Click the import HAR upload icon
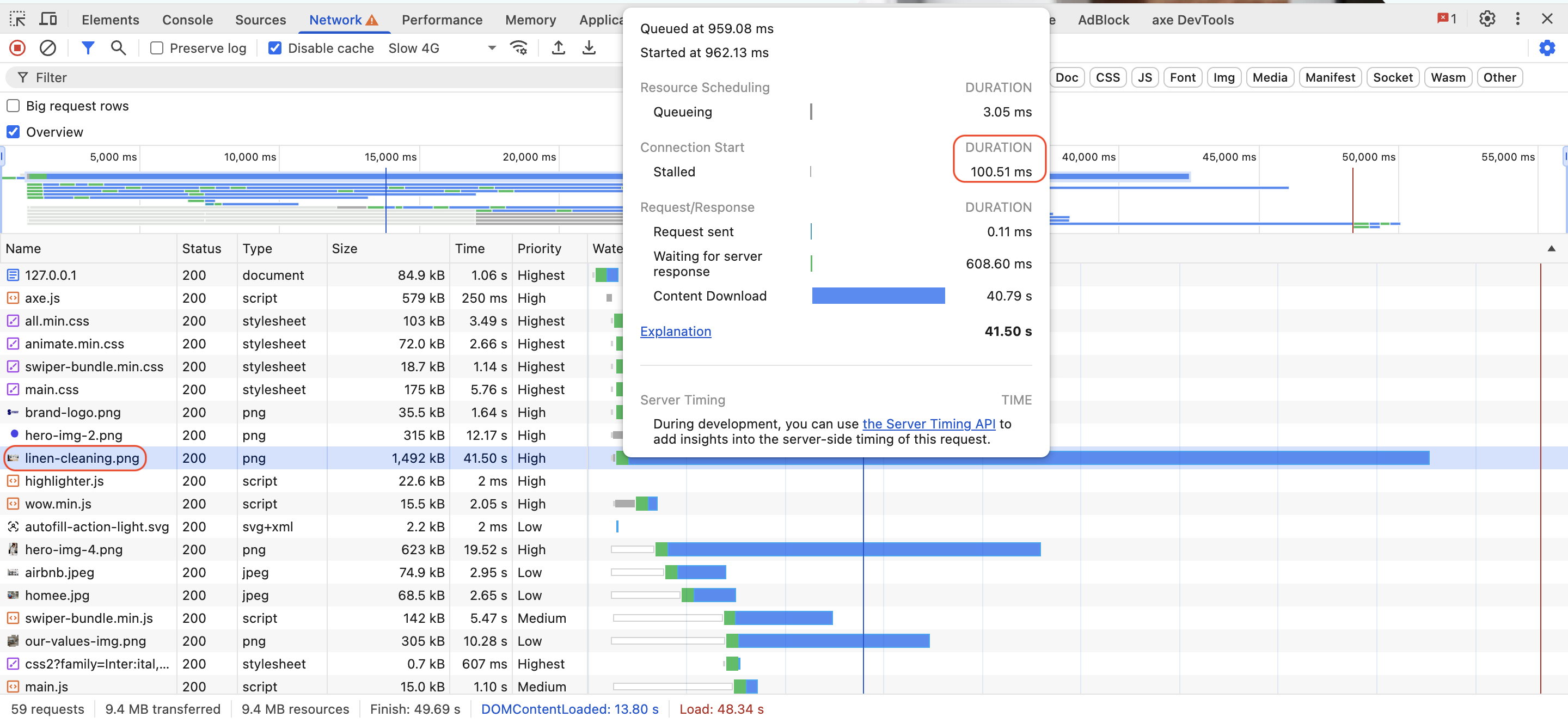Image resolution: width=1568 pixels, height=723 pixels. point(558,48)
